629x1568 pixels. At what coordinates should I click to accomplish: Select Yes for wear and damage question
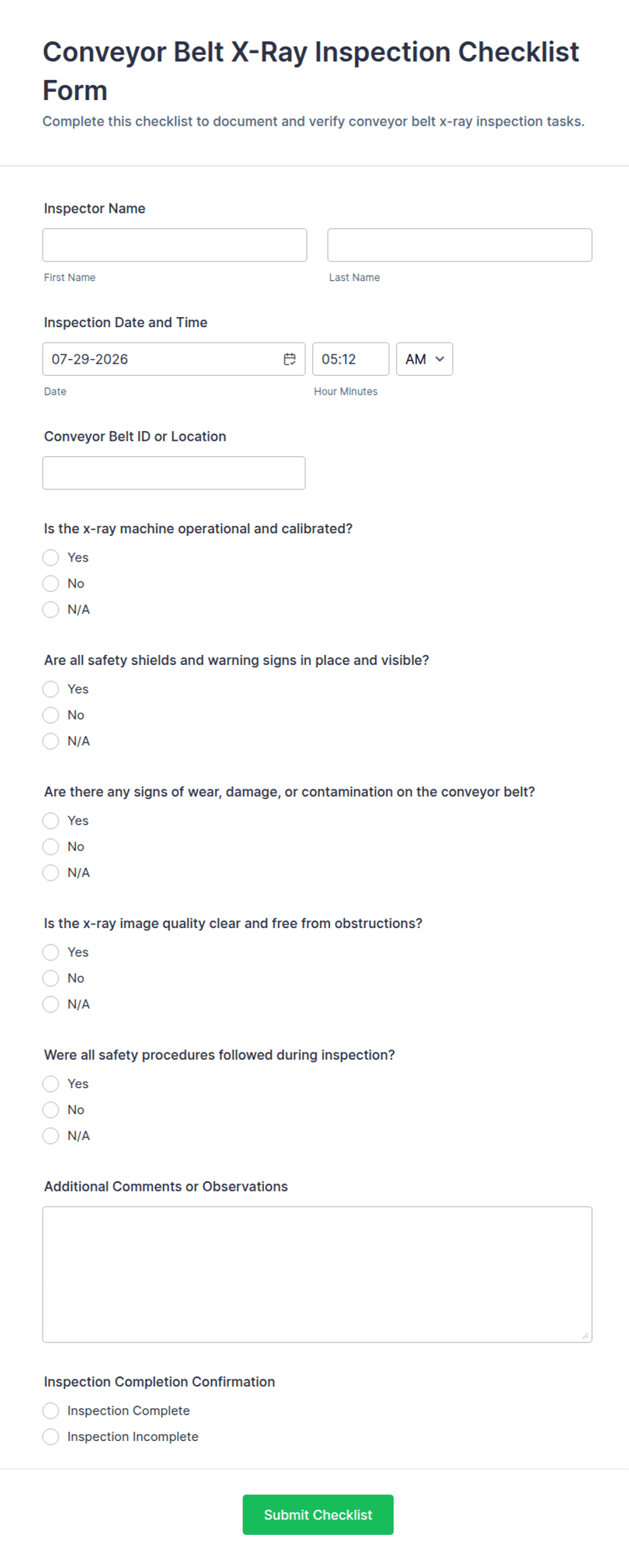[x=51, y=820]
